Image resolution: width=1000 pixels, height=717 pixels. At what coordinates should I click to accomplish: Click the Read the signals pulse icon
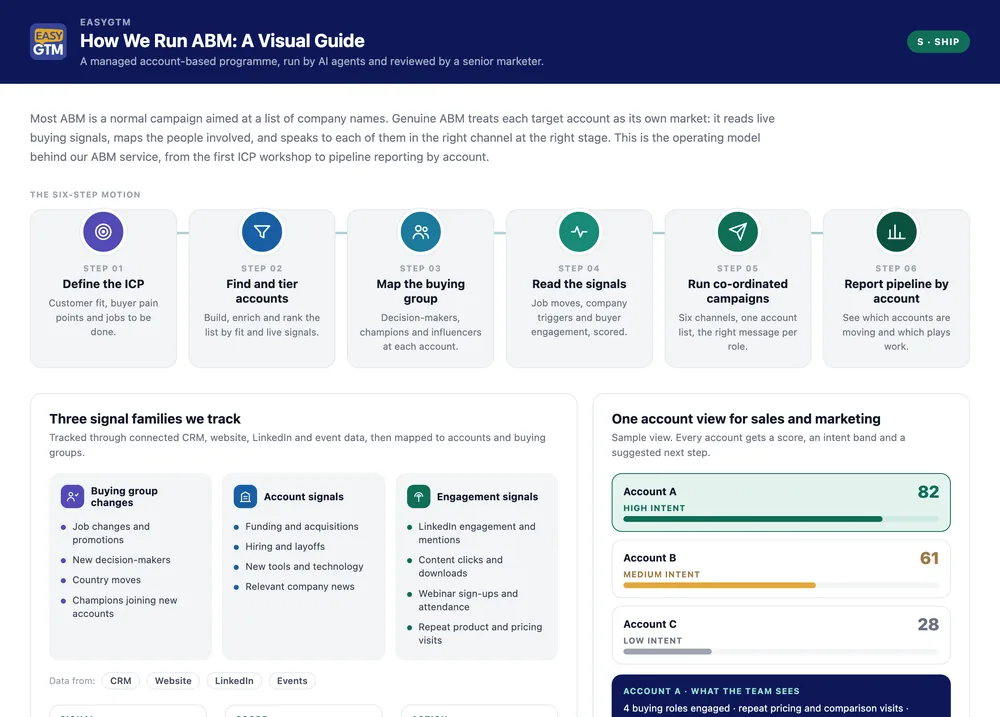pos(579,232)
